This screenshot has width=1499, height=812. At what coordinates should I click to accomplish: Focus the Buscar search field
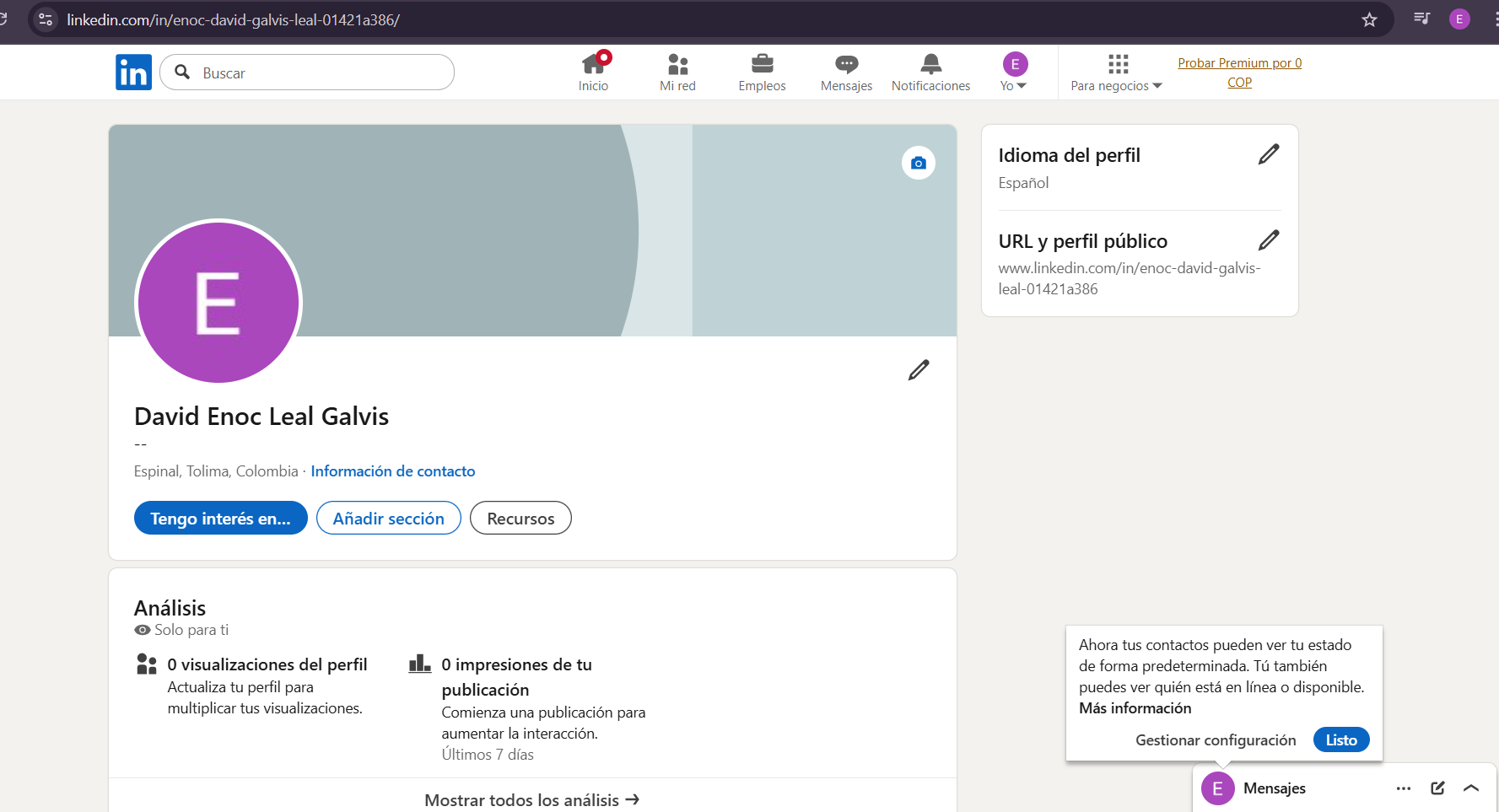(x=307, y=73)
